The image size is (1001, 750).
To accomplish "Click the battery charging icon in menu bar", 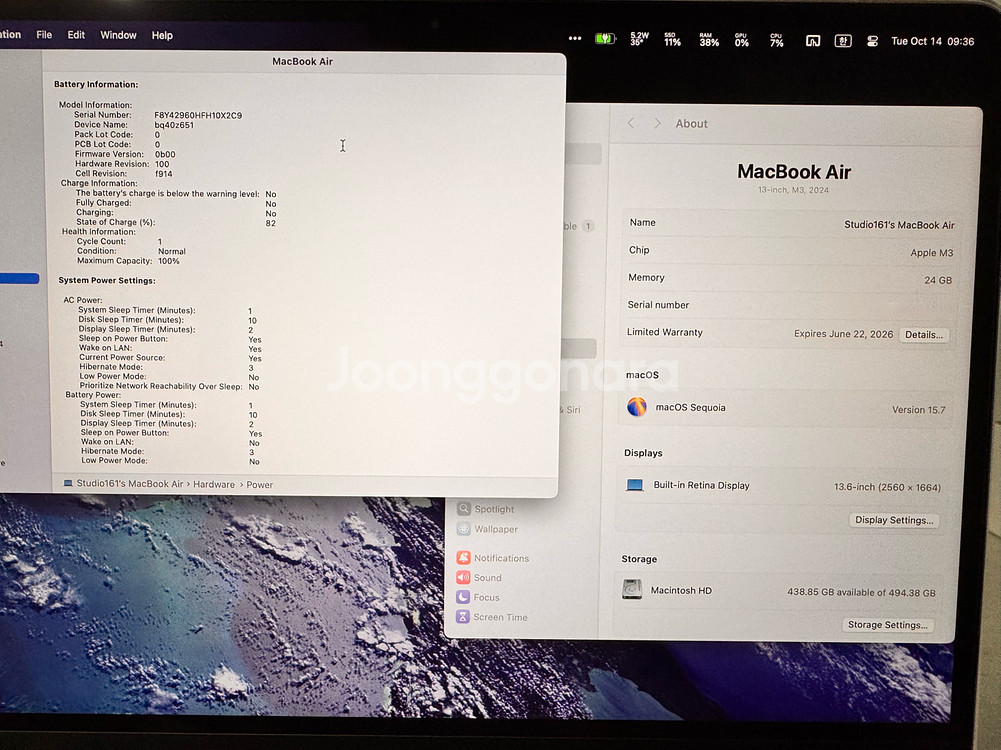I will (605, 40).
